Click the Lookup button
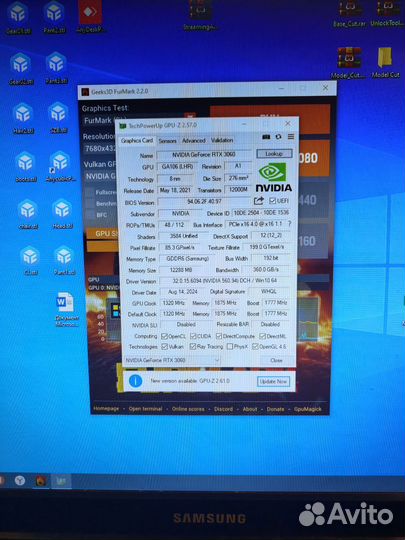 pyautogui.click(x=274, y=154)
